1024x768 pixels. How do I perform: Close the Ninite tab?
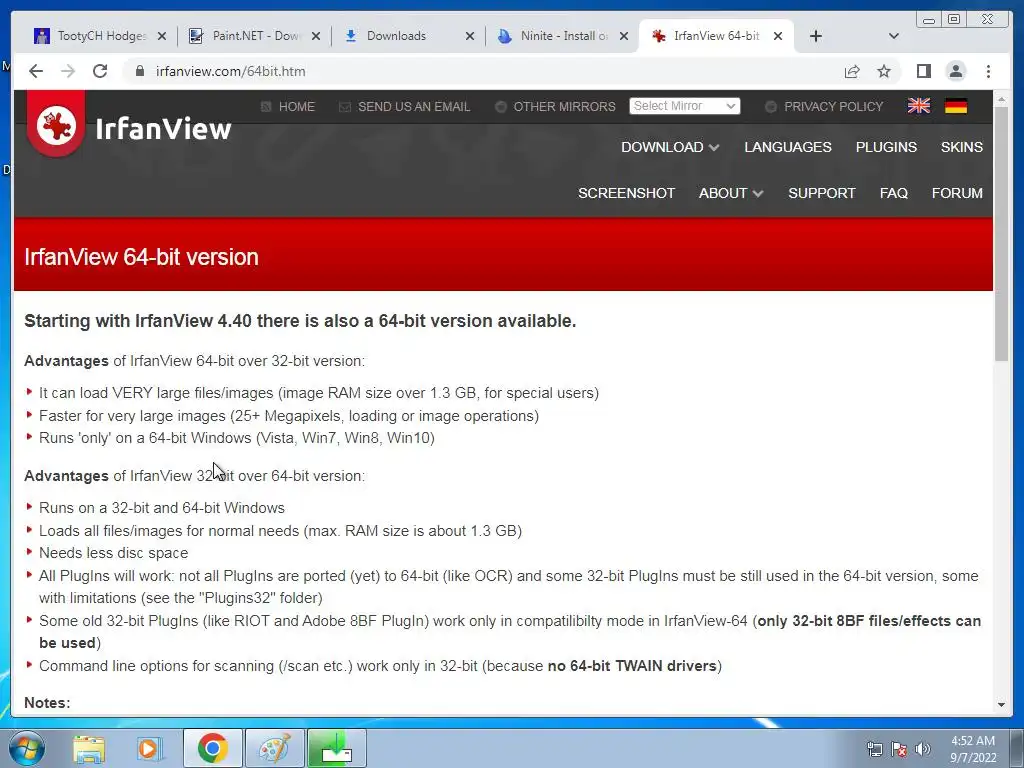[x=624, y=36]
